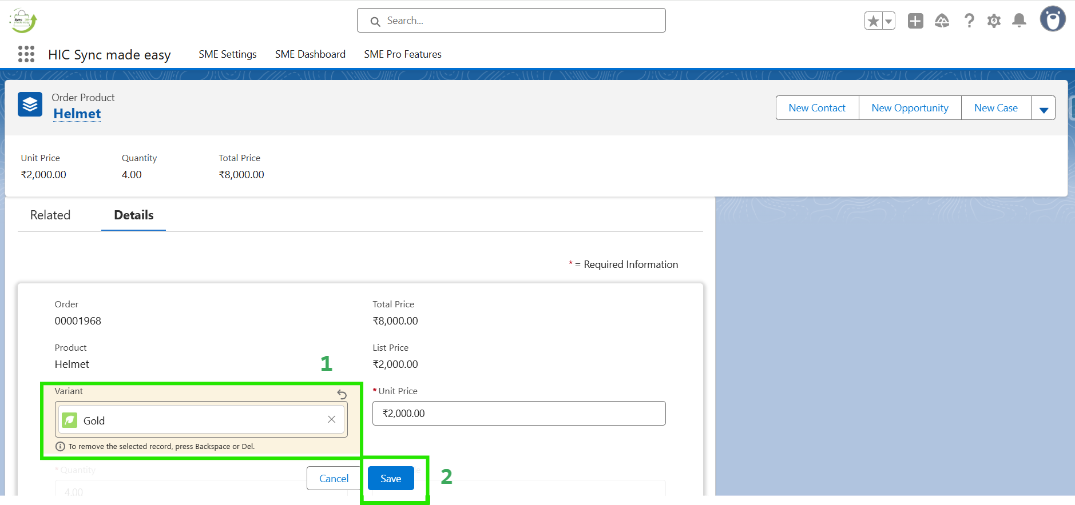Open Global Actions plus icon
1075x505 pixels.
click(915, 21)
